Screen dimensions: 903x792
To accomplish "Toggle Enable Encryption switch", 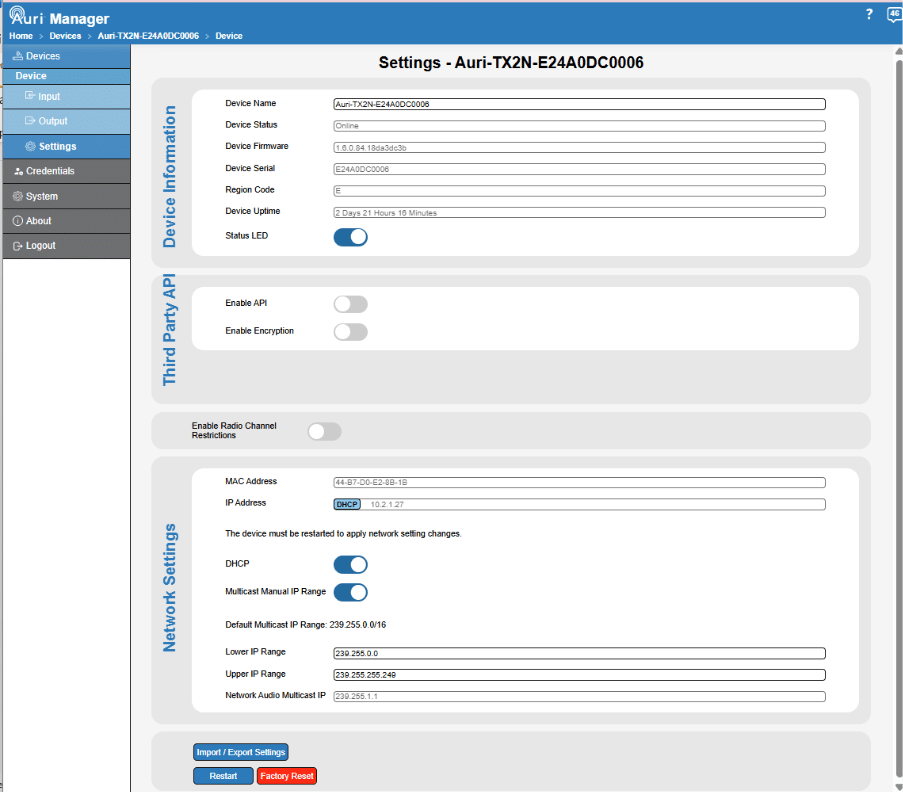I will point(350,332).
